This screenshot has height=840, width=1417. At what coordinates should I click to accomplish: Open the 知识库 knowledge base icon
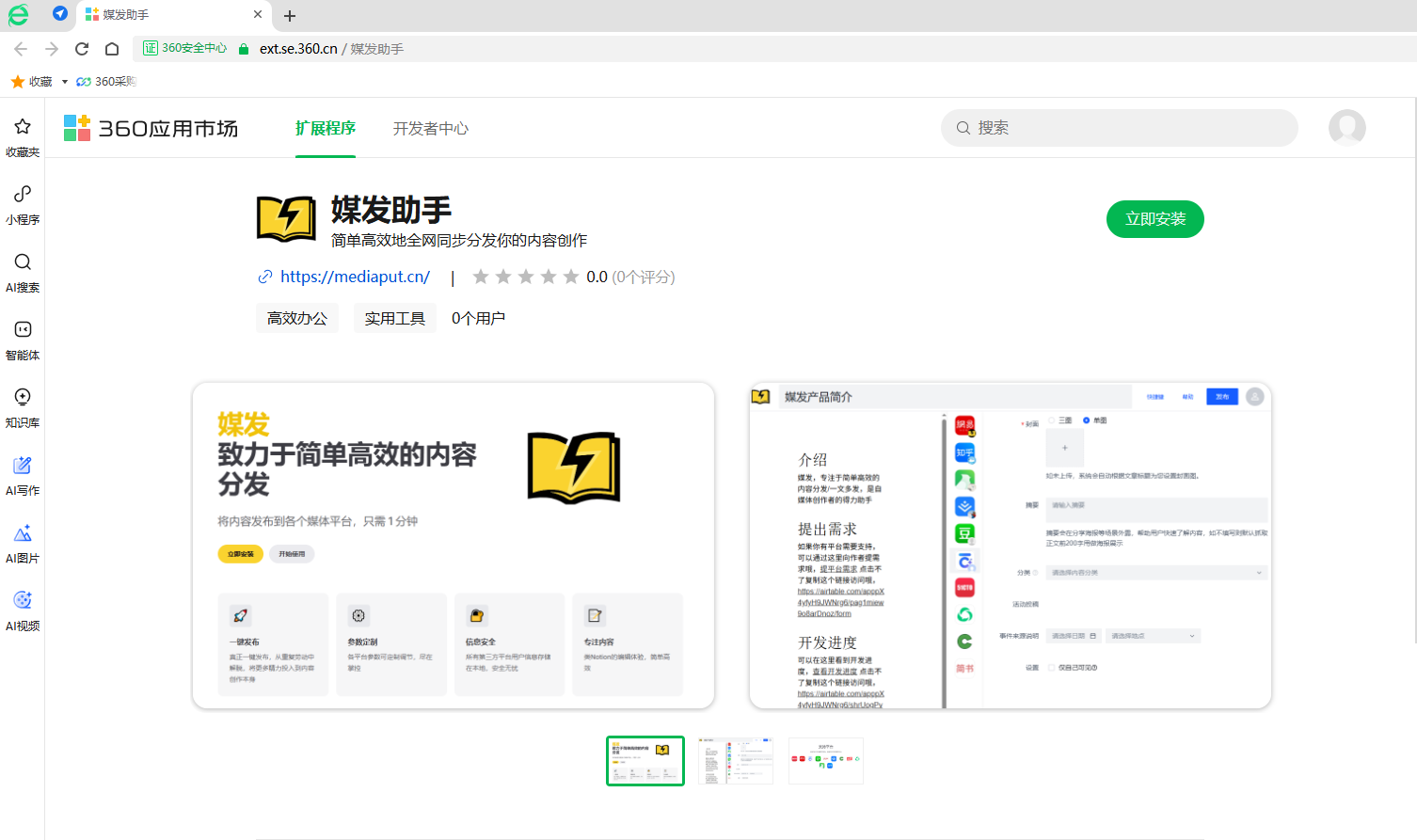22,408
